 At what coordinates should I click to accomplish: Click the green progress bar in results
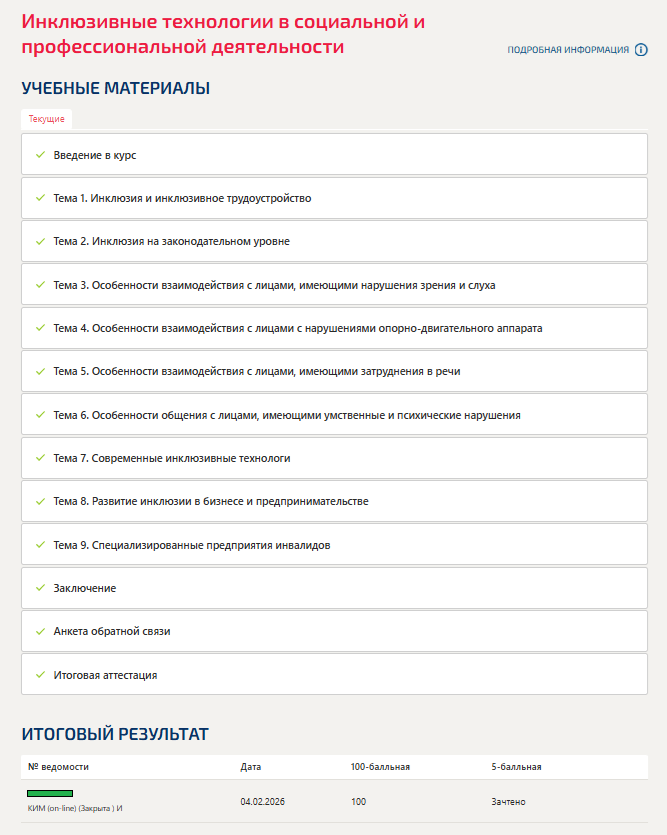(50, 794)
